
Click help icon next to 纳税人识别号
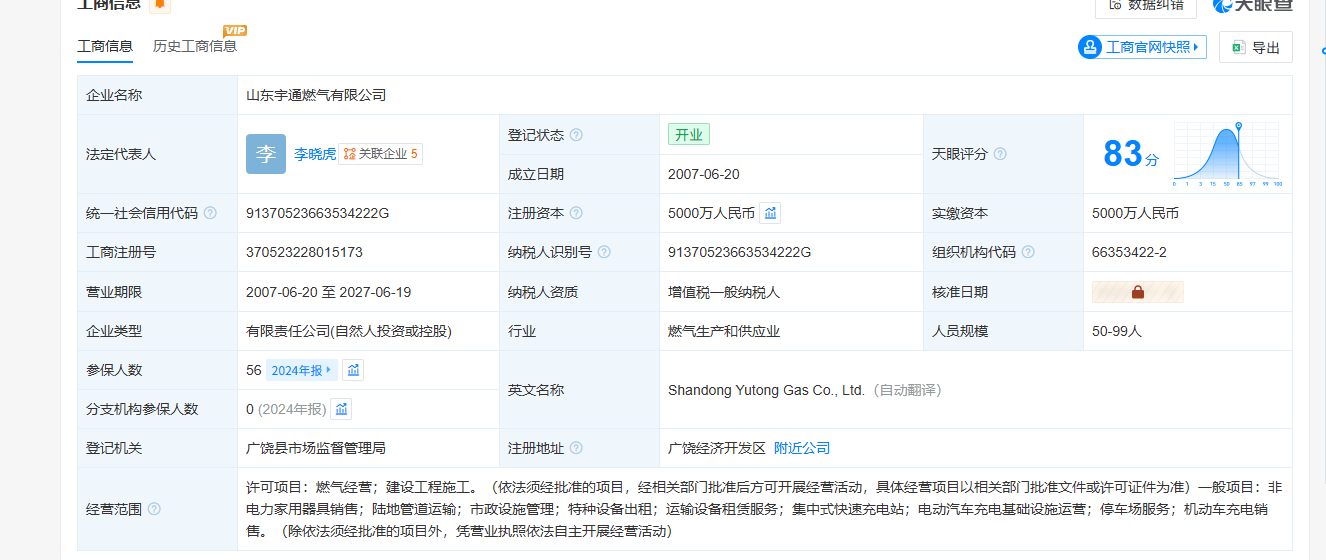[604, 252]
